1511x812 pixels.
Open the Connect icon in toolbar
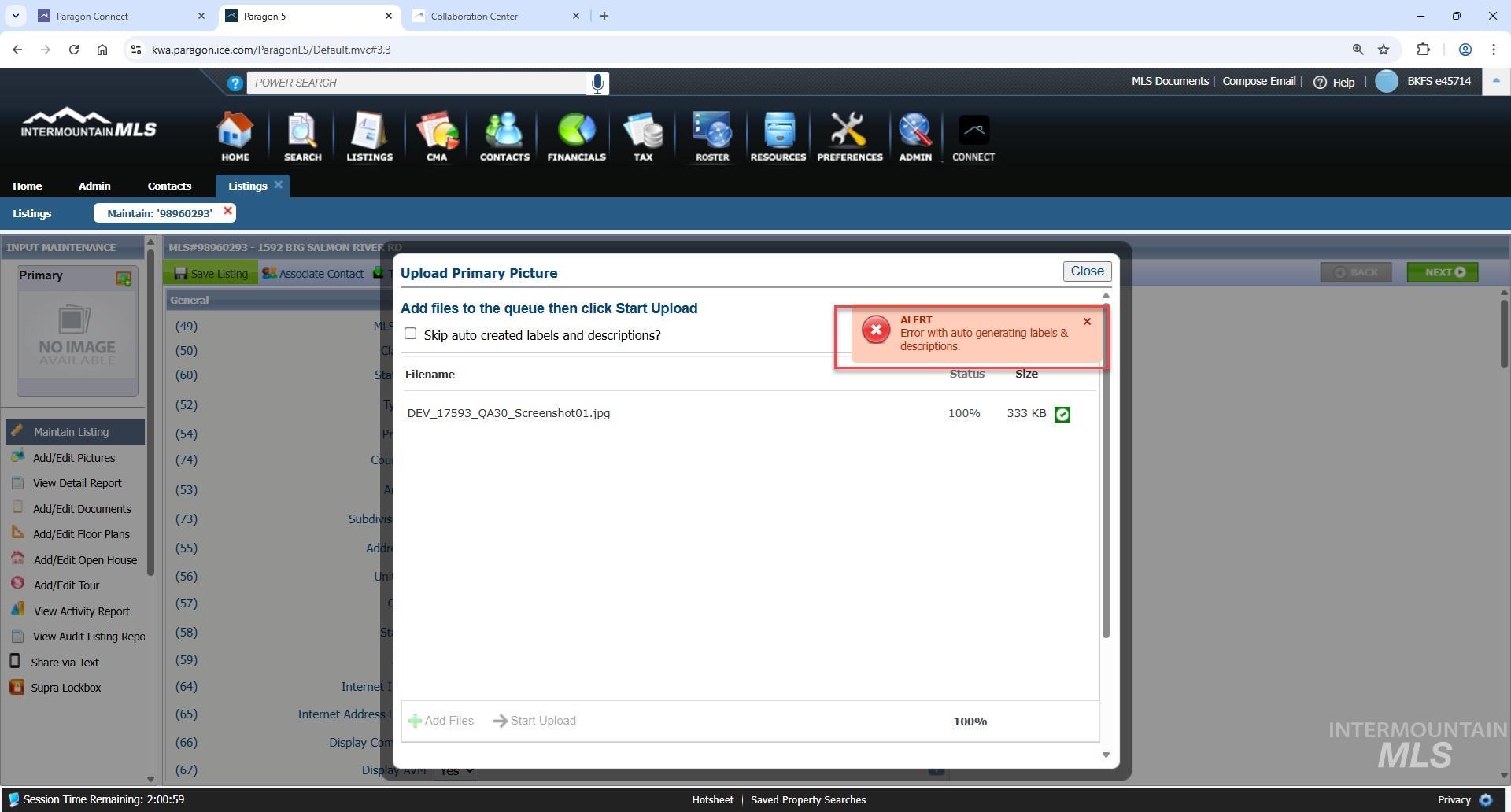(x=973, y=136)
